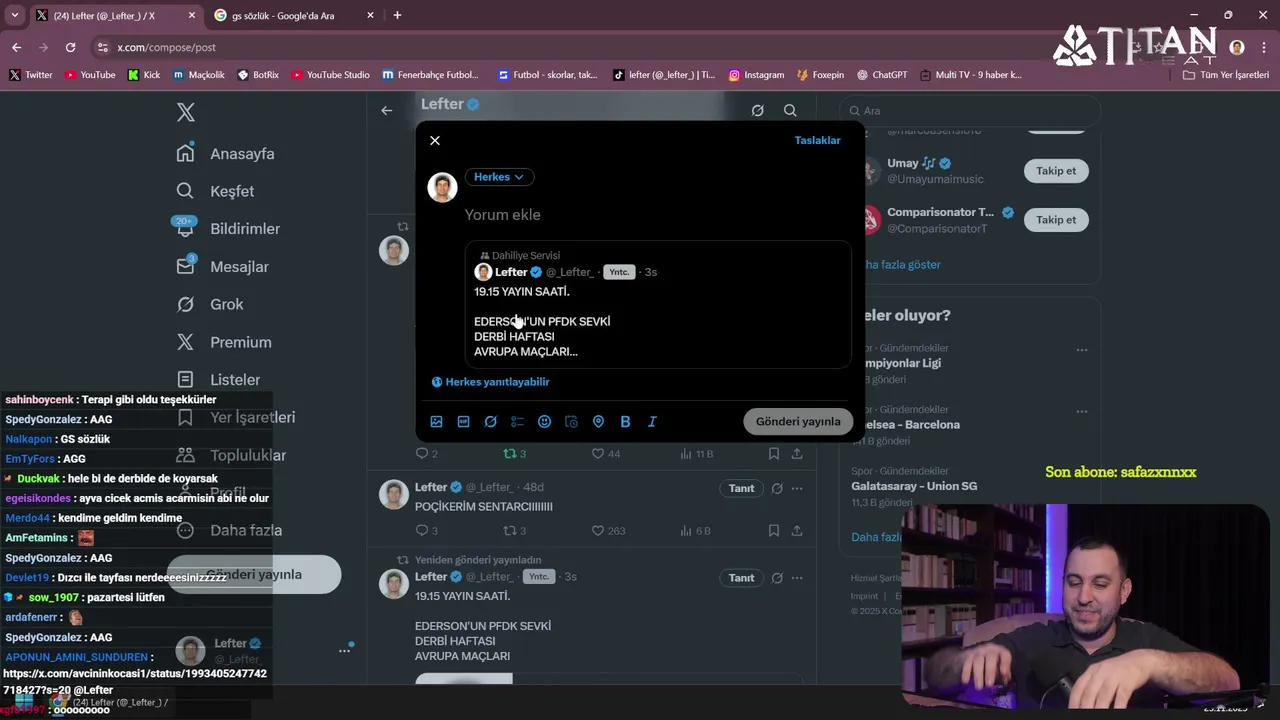This screenshot has height=720, width=1280.
Task: Click Tanıt on 19.15 YAYIN SAATİ post
Action: (741, 578)
